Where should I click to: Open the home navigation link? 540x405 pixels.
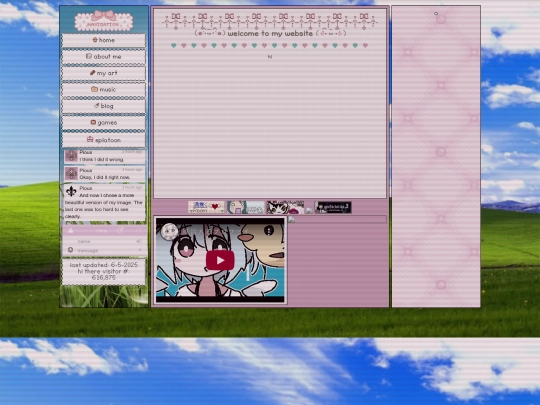point(104,40)
